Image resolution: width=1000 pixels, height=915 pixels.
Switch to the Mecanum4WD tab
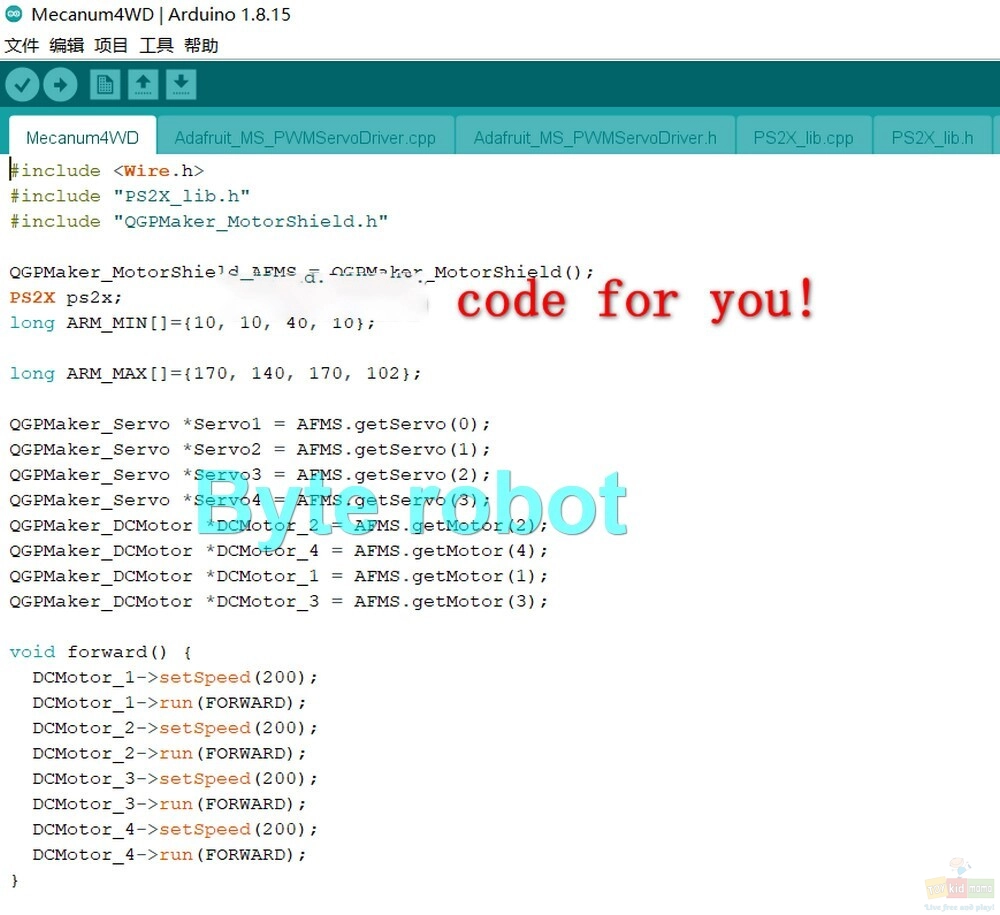coord(82,136)
